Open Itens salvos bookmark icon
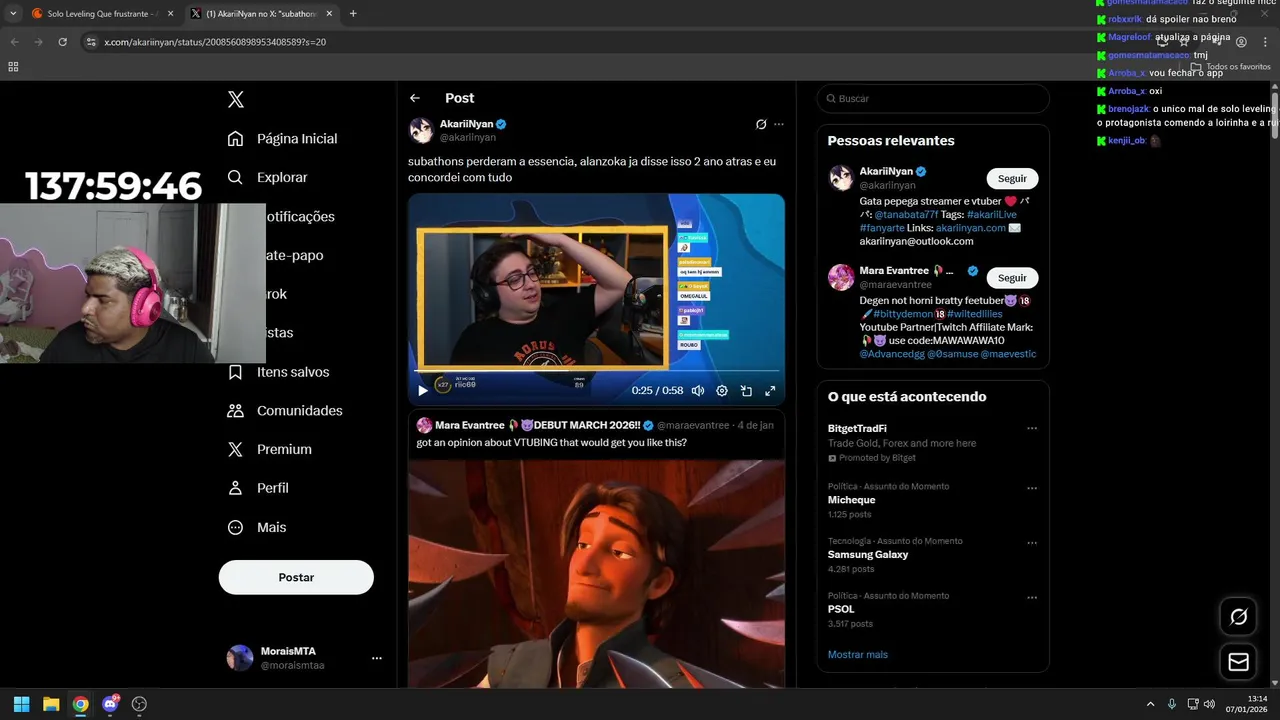Screen dimensions: 1280x720 point(236,372)
